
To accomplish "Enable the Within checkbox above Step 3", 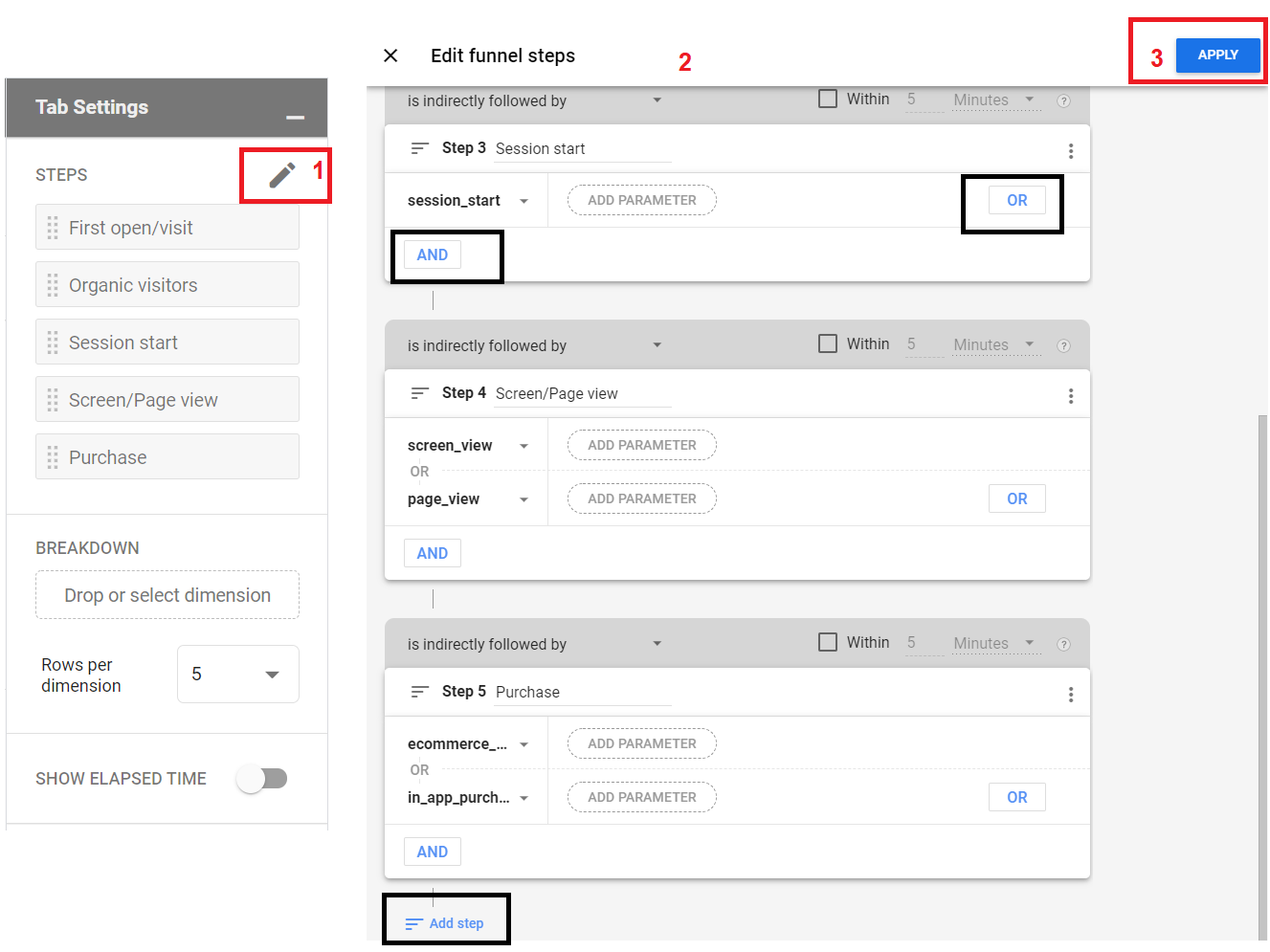I will (x=828, y=99).
